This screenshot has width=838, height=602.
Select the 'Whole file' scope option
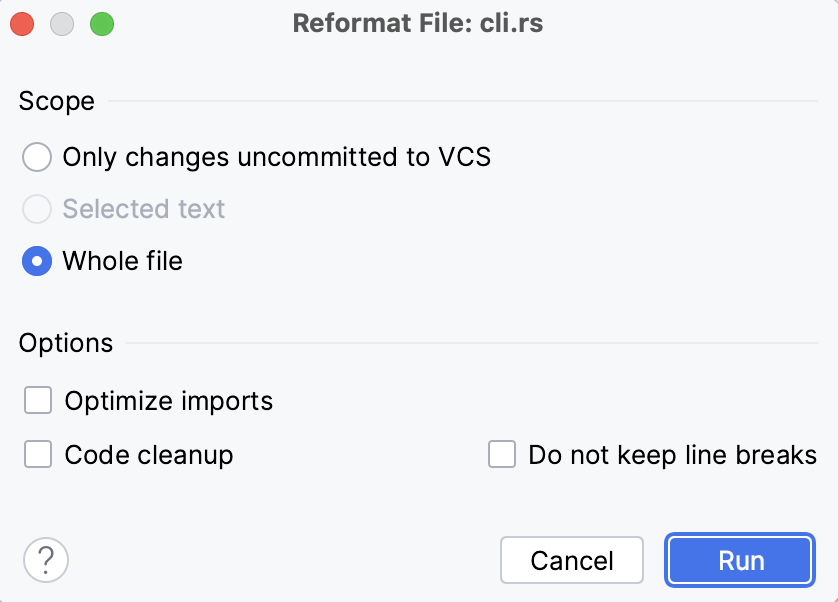click(36, 261)
